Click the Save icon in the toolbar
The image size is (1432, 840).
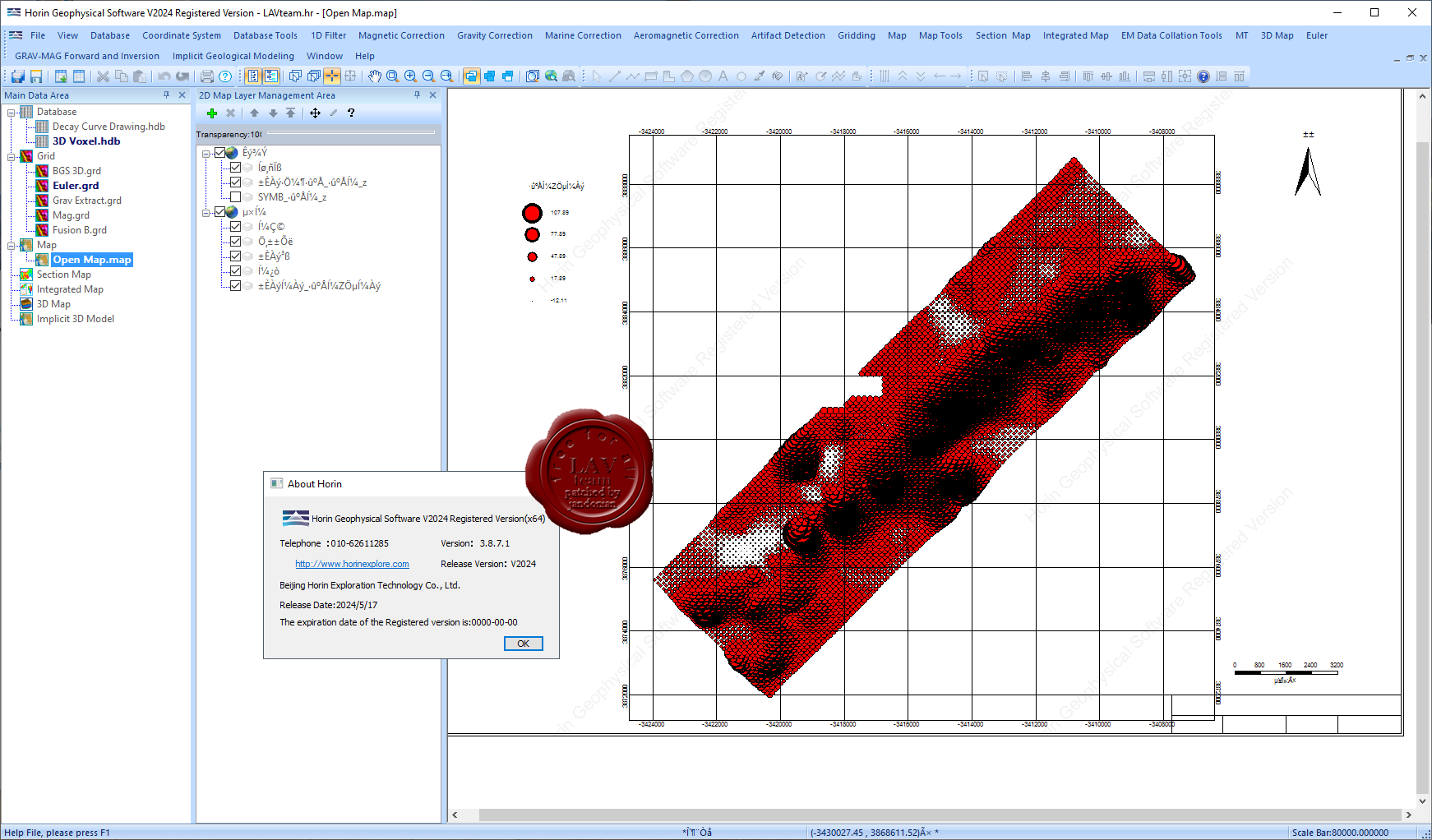coord(36,76)
